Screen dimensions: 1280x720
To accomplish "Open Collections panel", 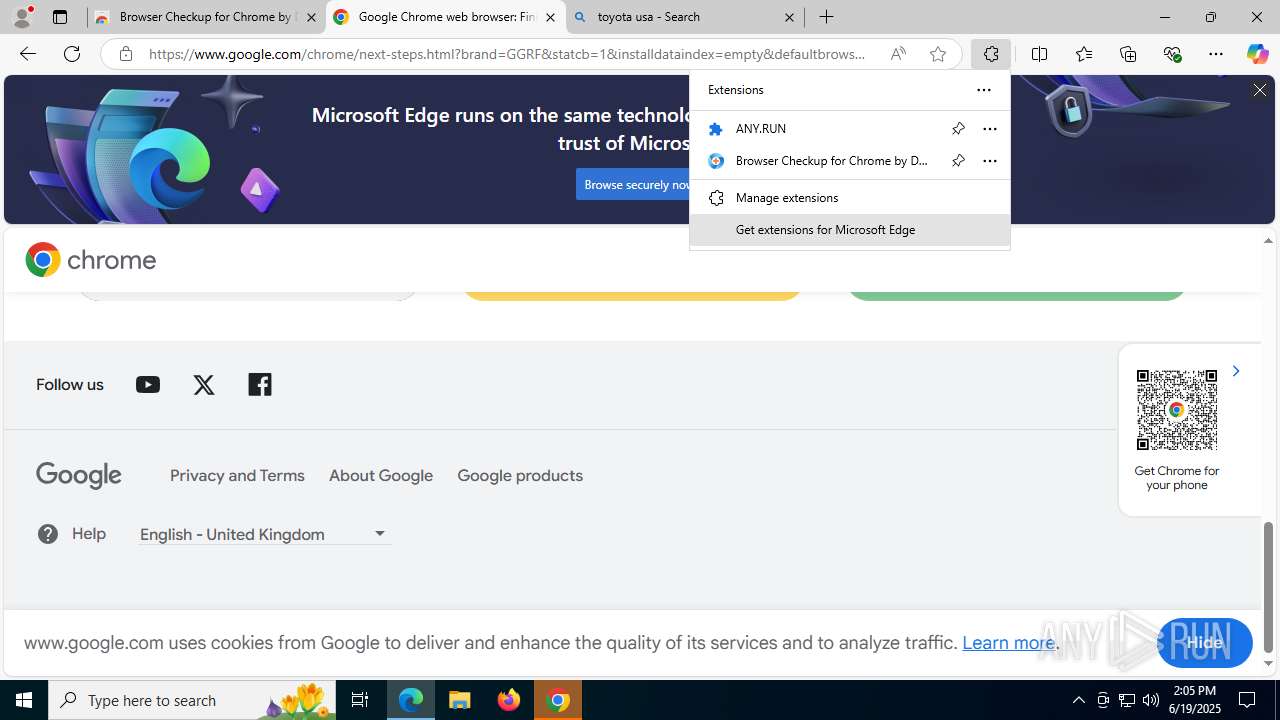I will tap(1127, 54).
